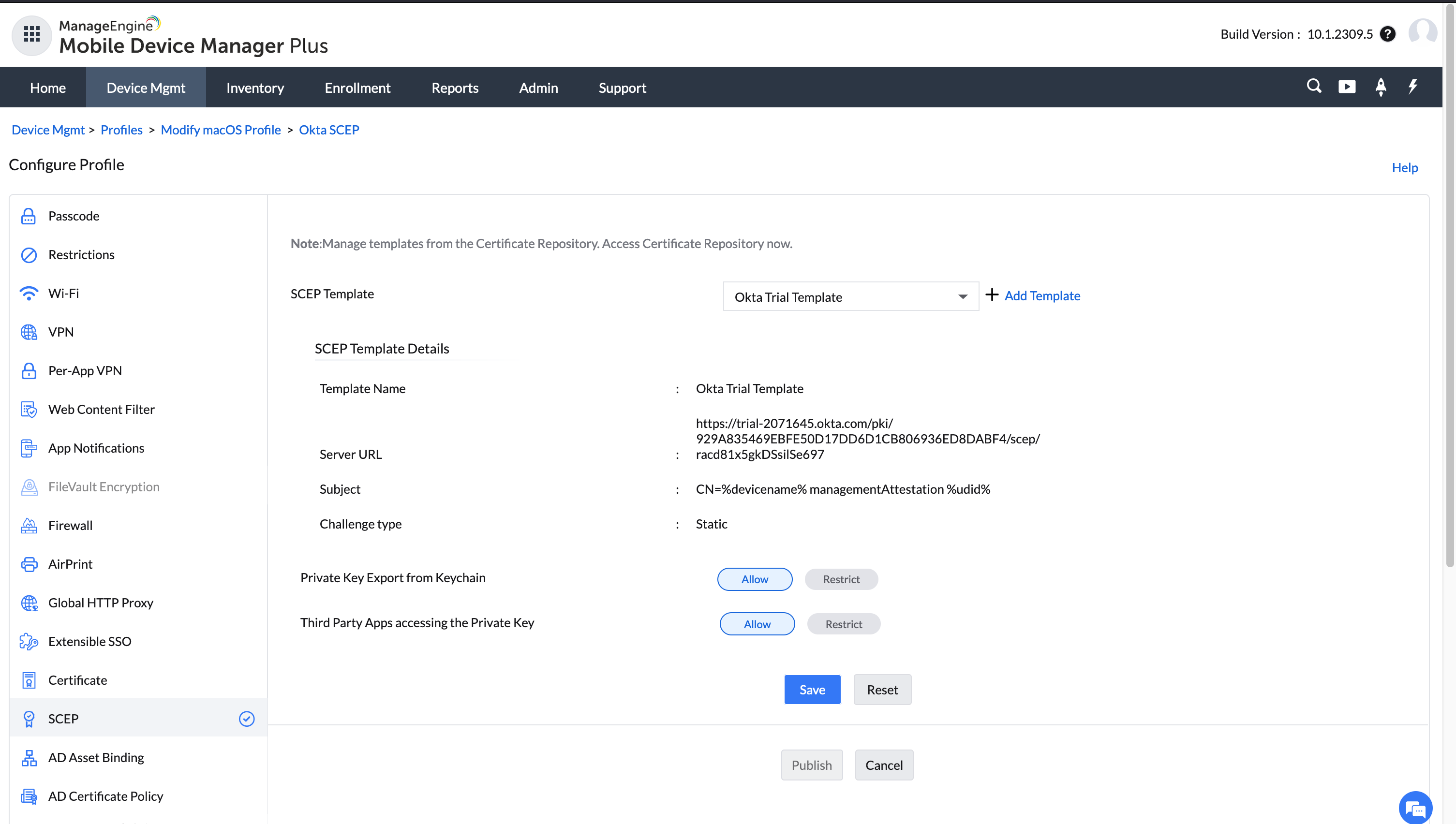Image resolution: width=1456 pixels, height=824 pixels.
Task: Follow the Modify macOS Profile breadcrumb
Action: tap(220, 130)
